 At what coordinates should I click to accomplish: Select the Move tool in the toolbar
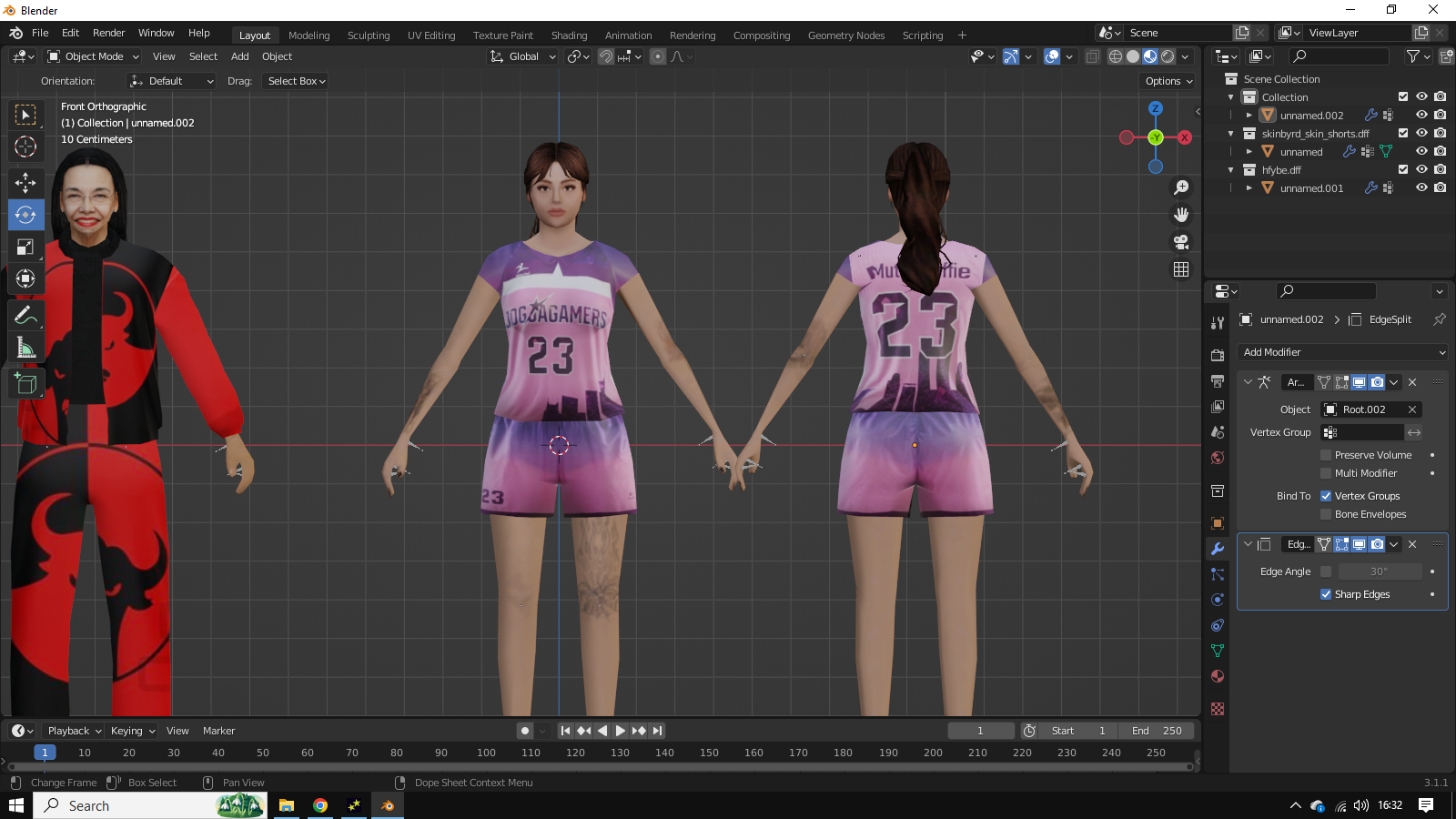coord(25,183)
